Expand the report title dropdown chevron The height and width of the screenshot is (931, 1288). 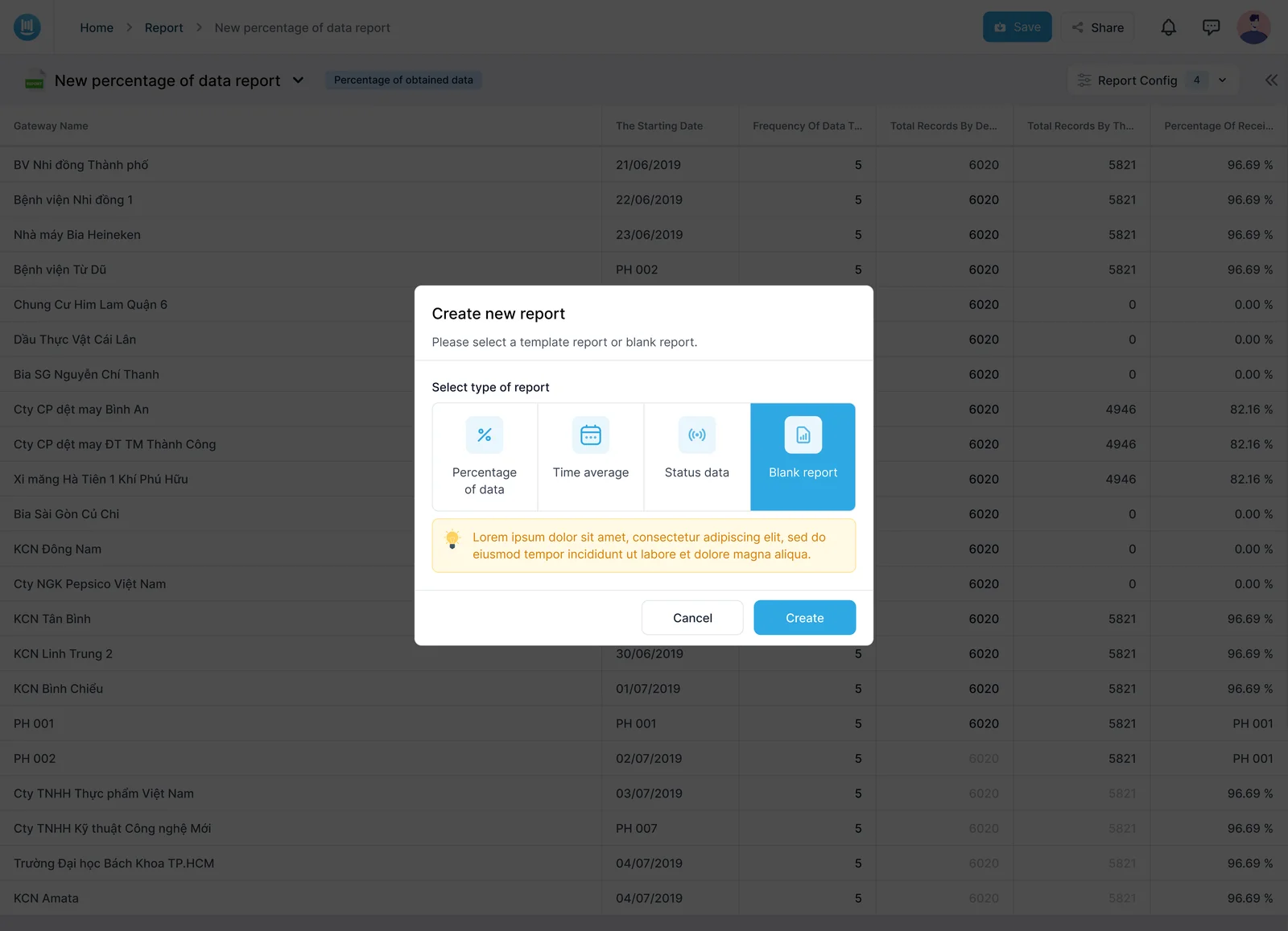299,80
